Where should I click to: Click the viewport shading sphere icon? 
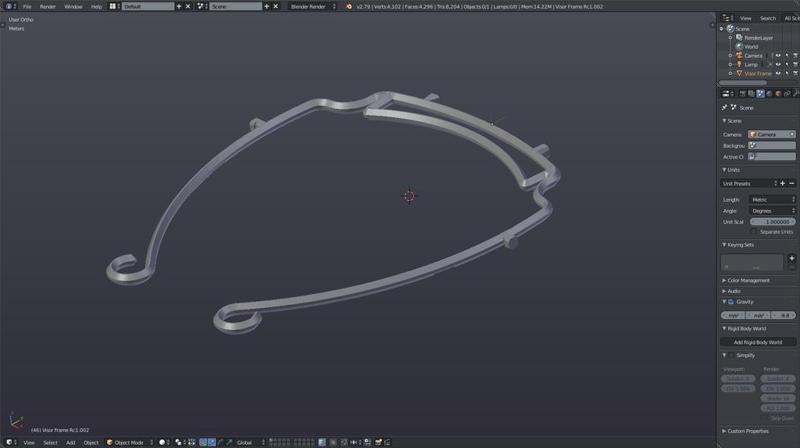[x=163, y=442]
